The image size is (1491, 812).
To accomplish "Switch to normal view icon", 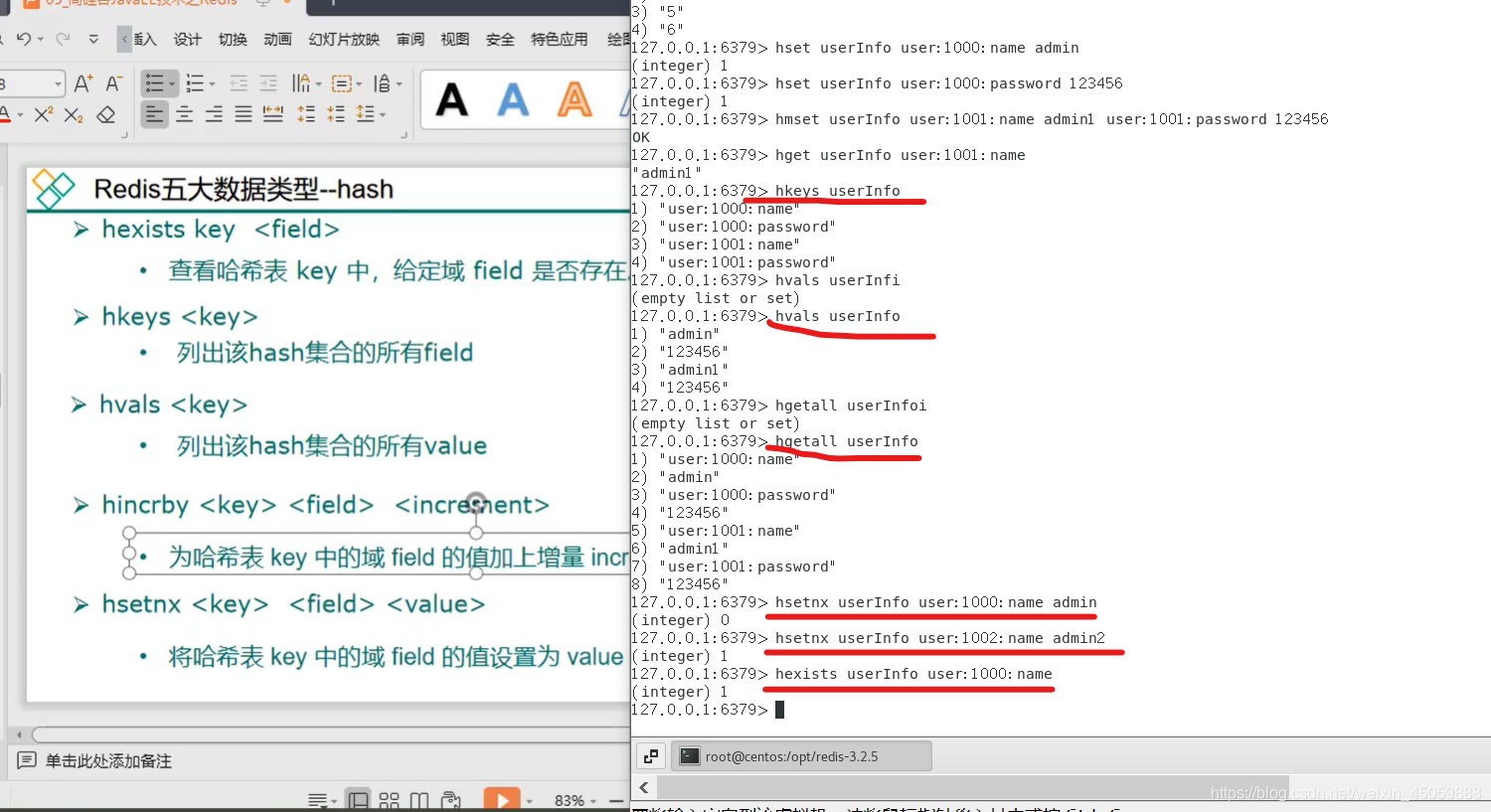I will point(358,800).
